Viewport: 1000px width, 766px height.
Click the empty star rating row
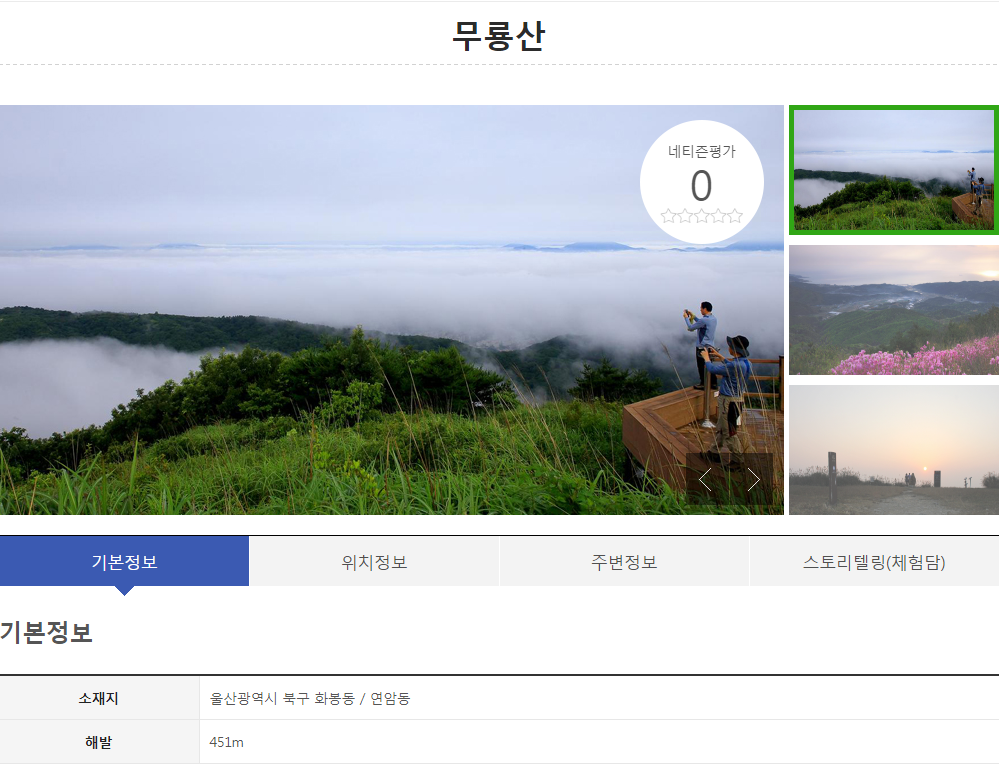click(x=702, y=216)
